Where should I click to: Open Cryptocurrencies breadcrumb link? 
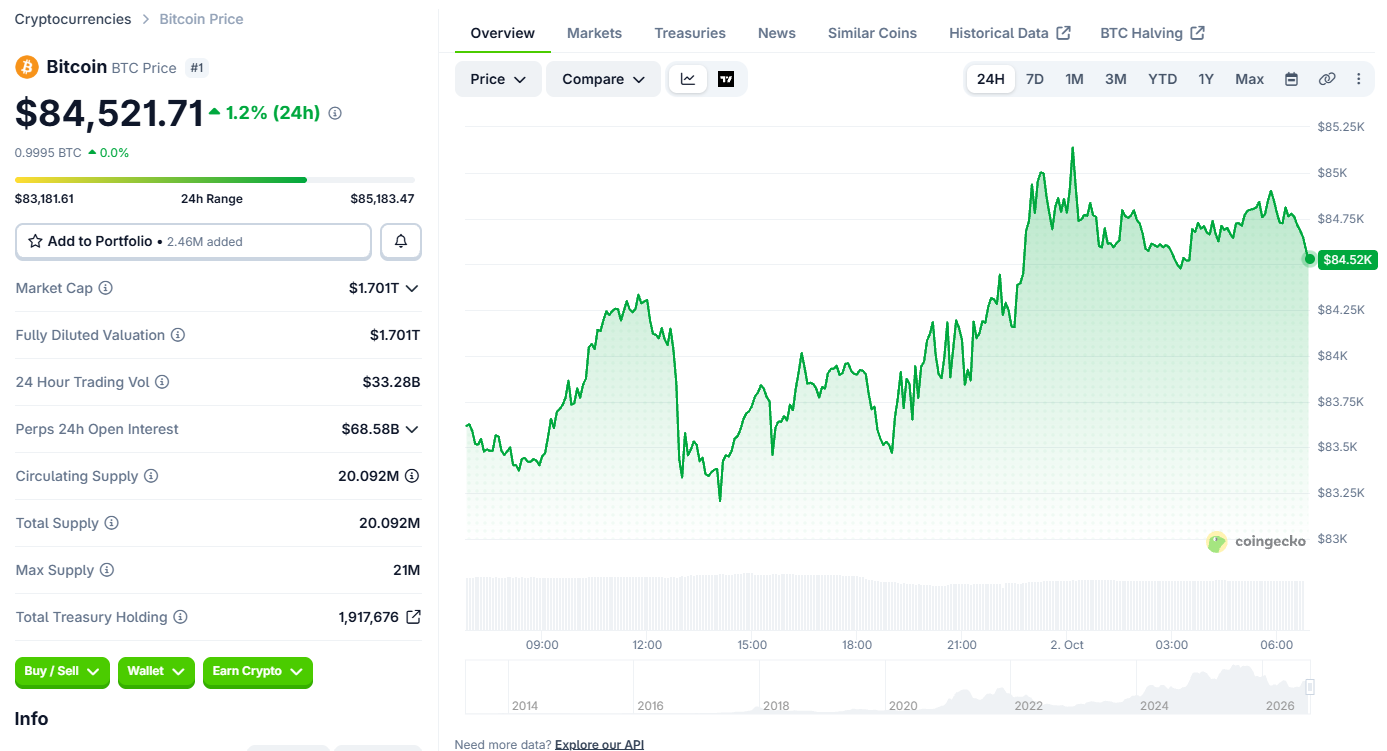point(73,19)
